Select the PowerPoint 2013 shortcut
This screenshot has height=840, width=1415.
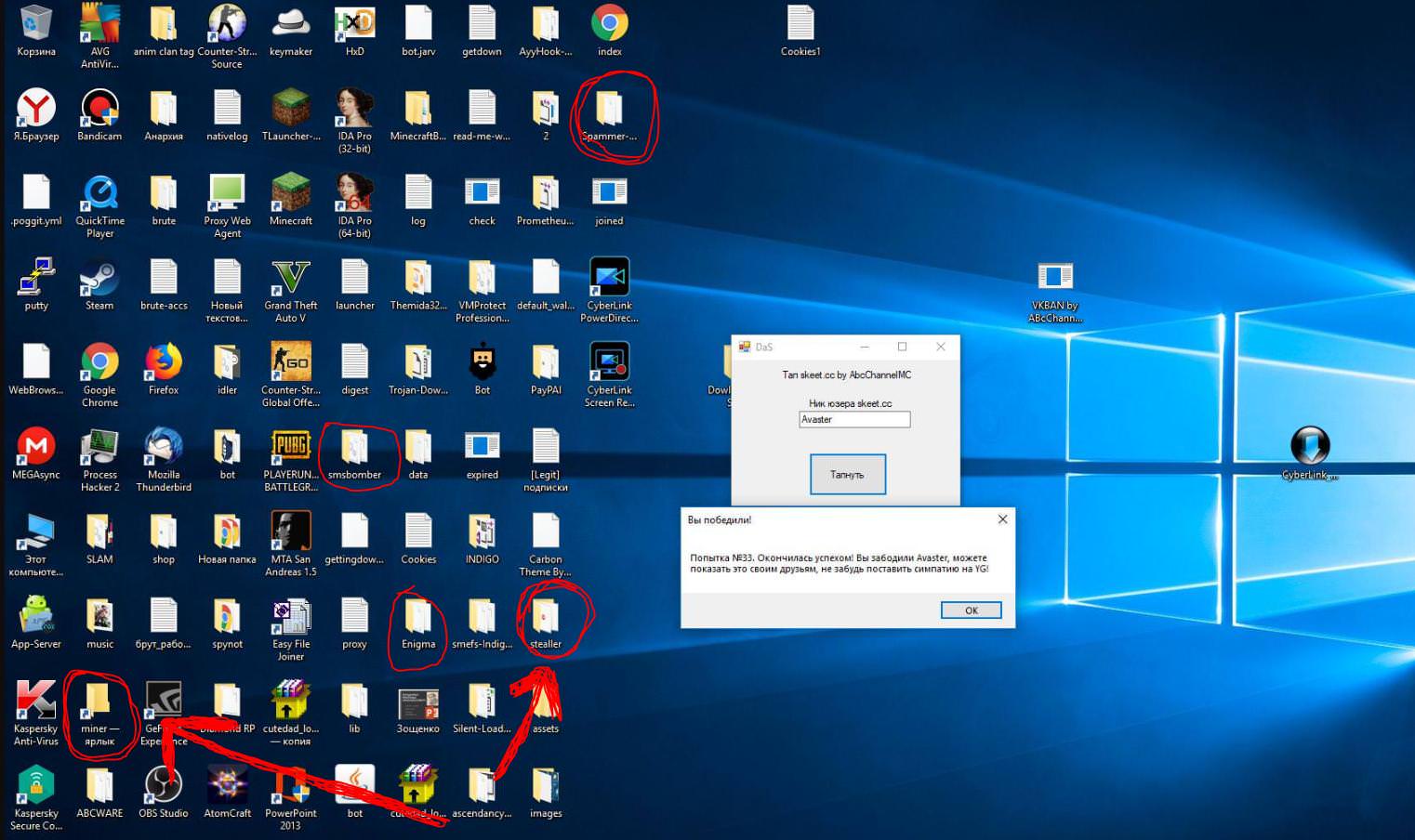point(291,786)
